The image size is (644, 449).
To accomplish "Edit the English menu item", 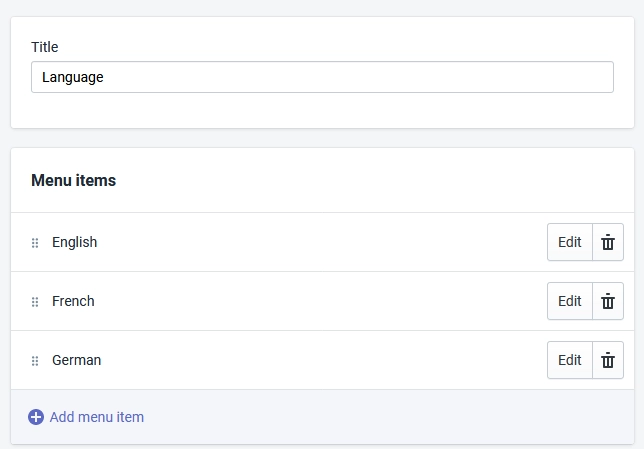I will [x=569, y=242].
